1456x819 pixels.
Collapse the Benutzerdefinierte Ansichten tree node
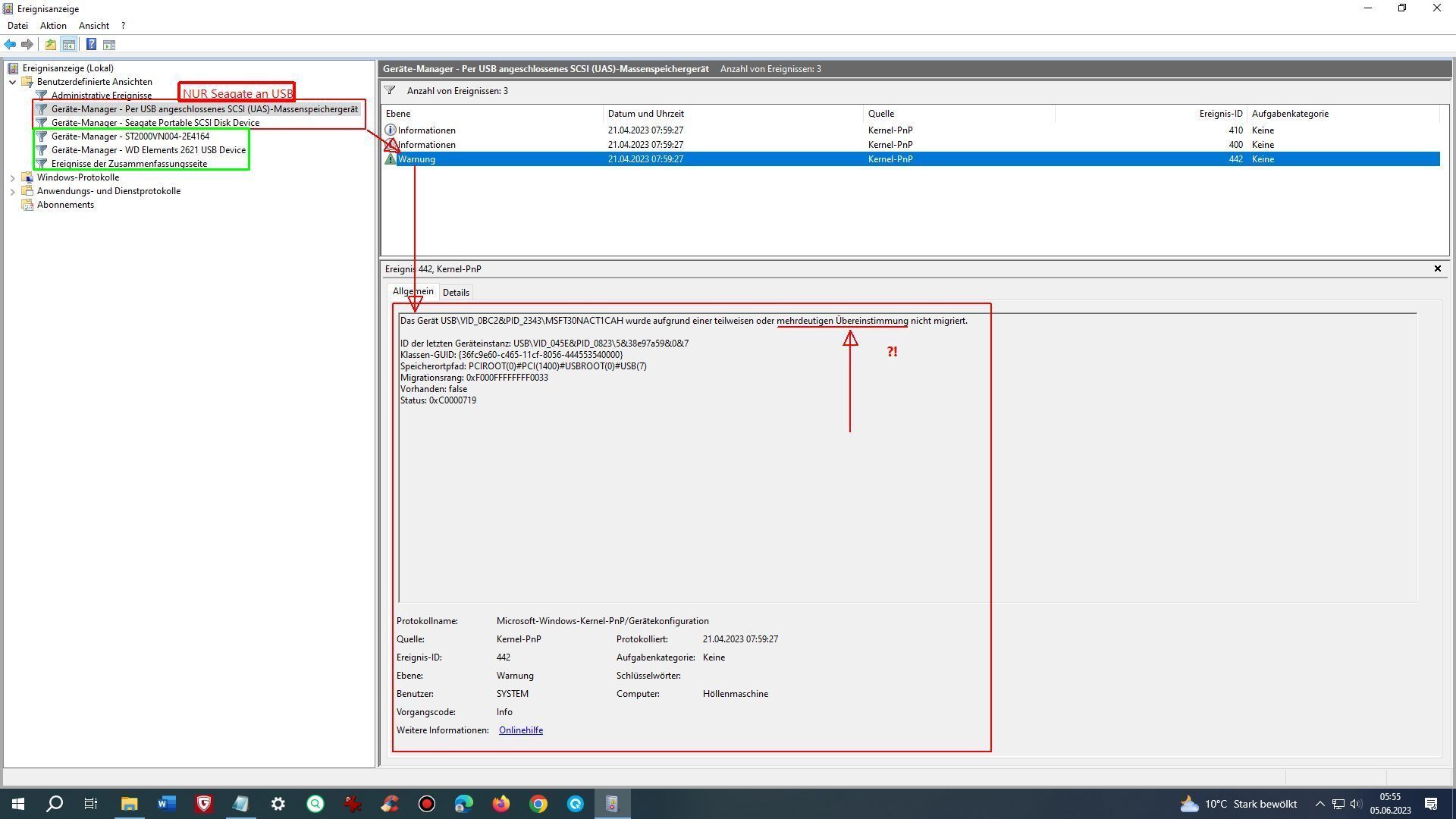[13, 82]
